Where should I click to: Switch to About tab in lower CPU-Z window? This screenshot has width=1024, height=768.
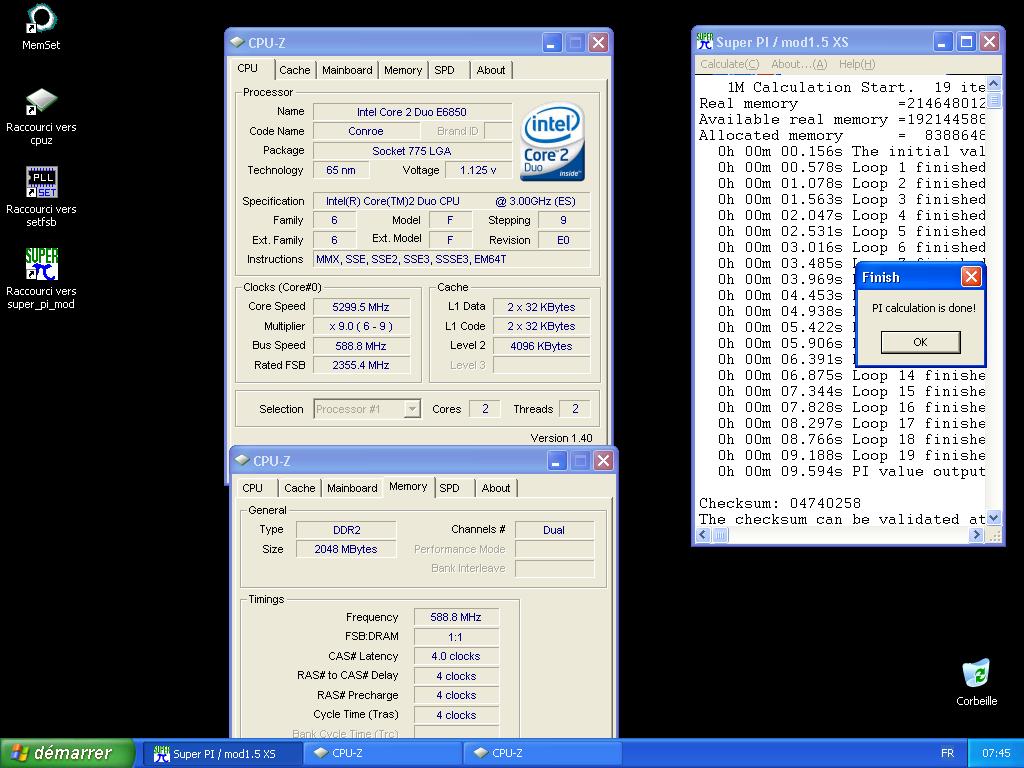[496, 488]
